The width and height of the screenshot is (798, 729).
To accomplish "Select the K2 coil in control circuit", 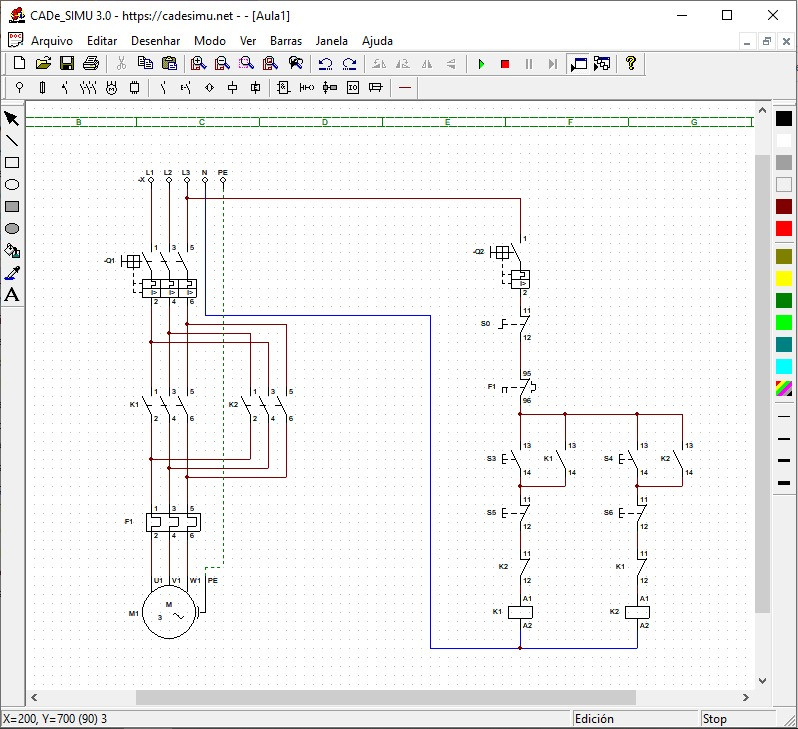I will coord(637,612).
